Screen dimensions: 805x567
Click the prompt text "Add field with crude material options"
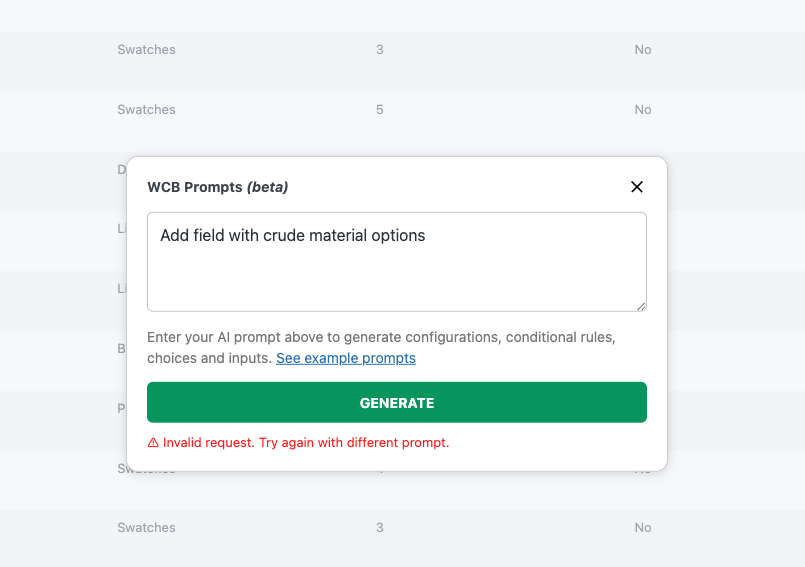[x=293, y=236]
